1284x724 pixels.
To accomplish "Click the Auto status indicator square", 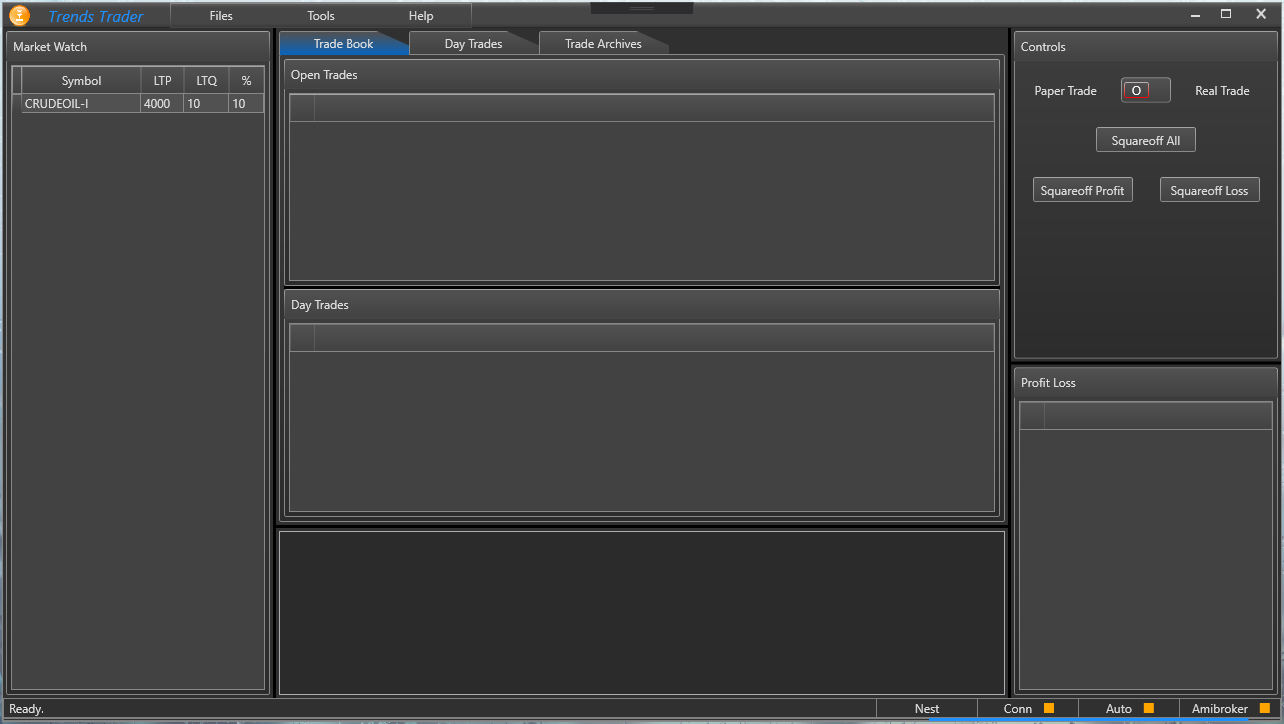I will pos(1149,708).
